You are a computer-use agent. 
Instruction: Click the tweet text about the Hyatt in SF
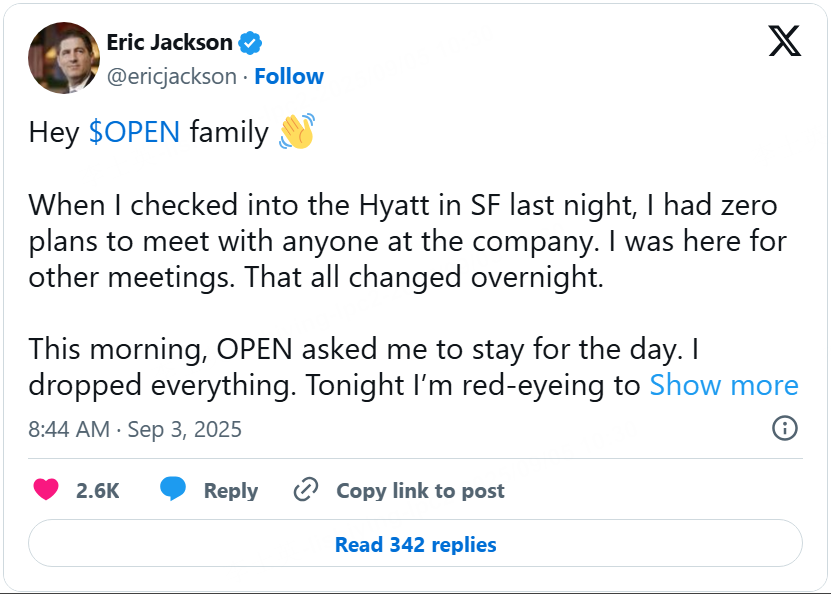(408, 241)
